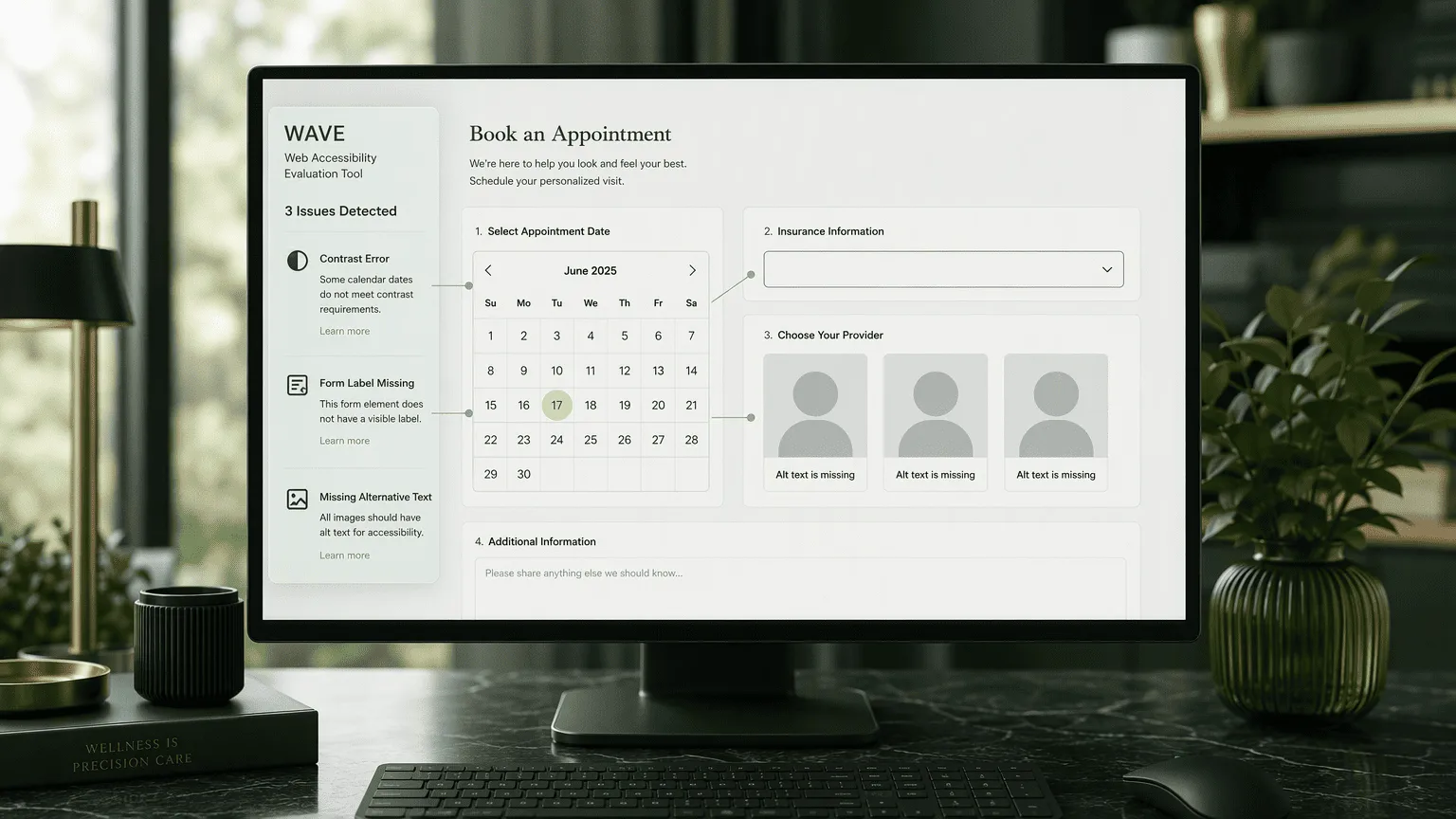1456x819 pixels.
Task: Select June 14 in the calendar
Action: pyautogui.click(x=692, y=371)
